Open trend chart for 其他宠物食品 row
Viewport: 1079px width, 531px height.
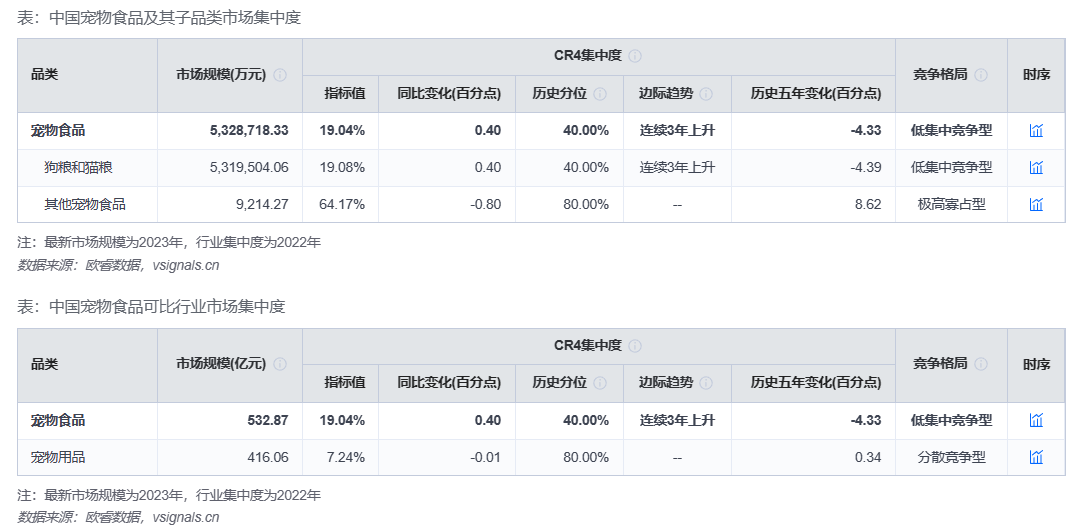click(1036, 205)
